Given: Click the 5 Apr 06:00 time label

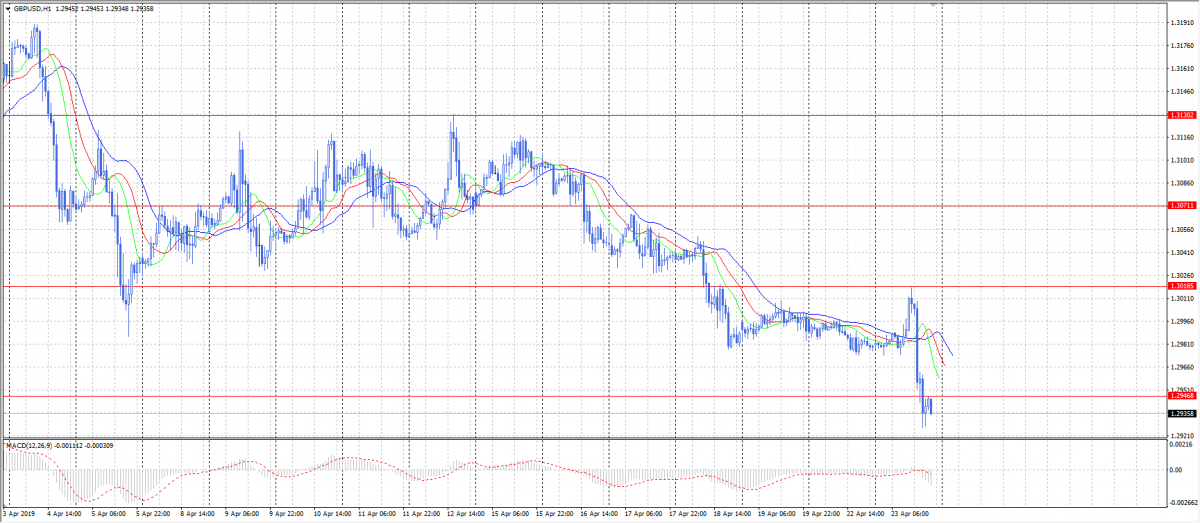Looking at the screenshot, I should point(109,514).
